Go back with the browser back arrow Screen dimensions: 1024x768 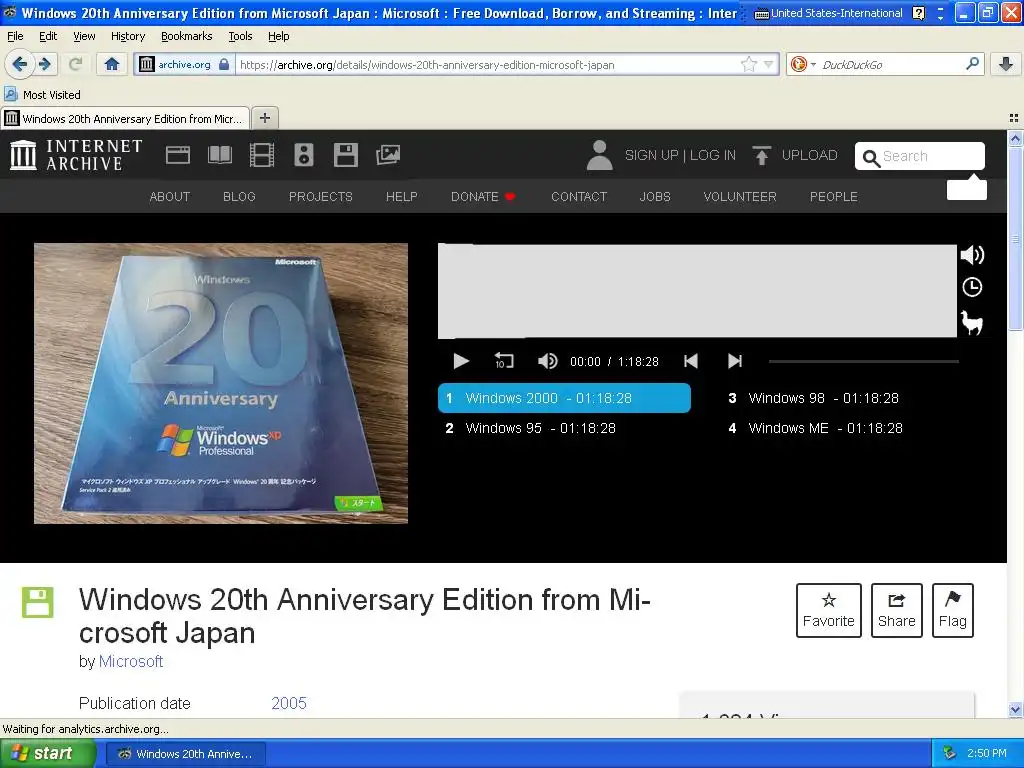pyautogui.click(x=19, y=64)
